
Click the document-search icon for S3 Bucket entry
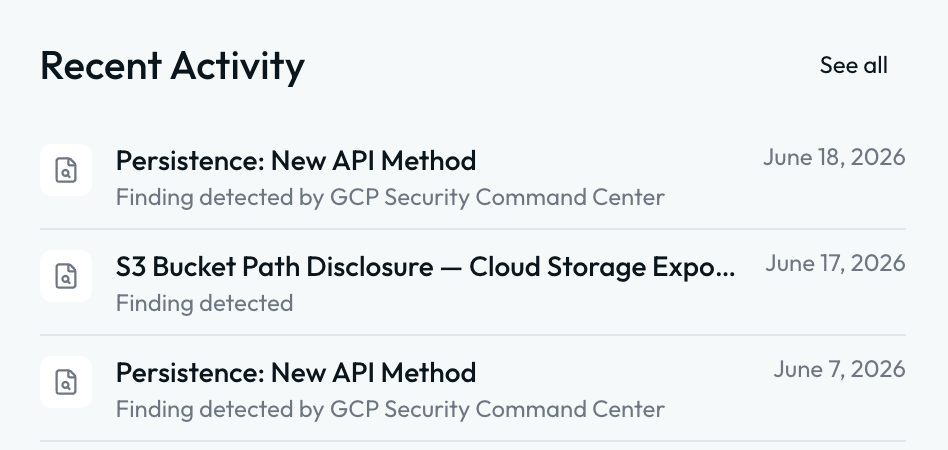tap(66, 276)
